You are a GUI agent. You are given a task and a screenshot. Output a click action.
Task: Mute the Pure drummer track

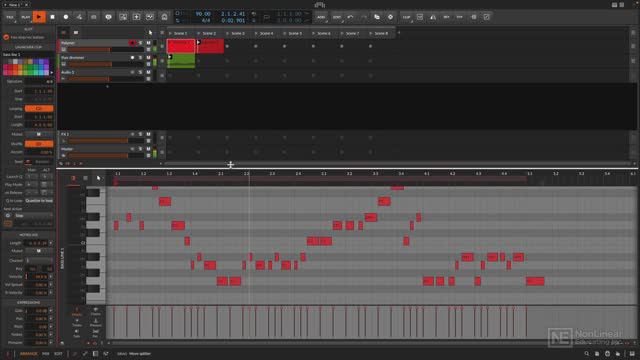[x=149, y=58]
